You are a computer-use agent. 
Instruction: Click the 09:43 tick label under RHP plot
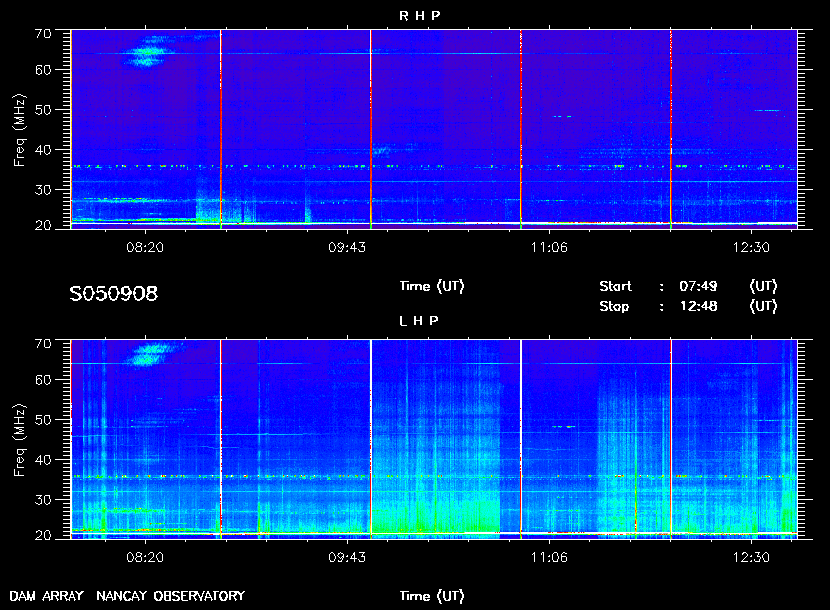pos(347,247)
